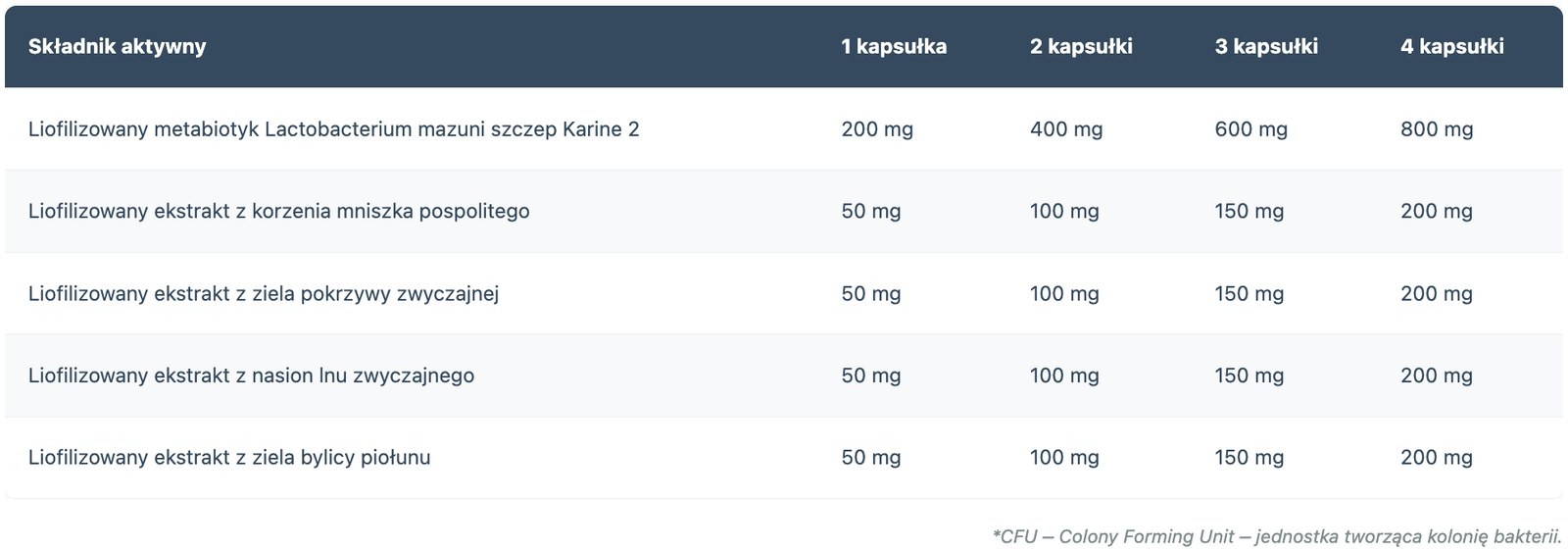Select the 600 mg value

point(1250,128)
